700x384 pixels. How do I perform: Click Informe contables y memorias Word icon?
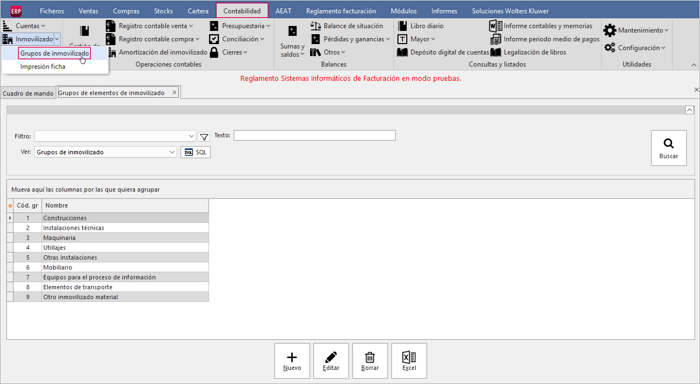coord(496,26)
